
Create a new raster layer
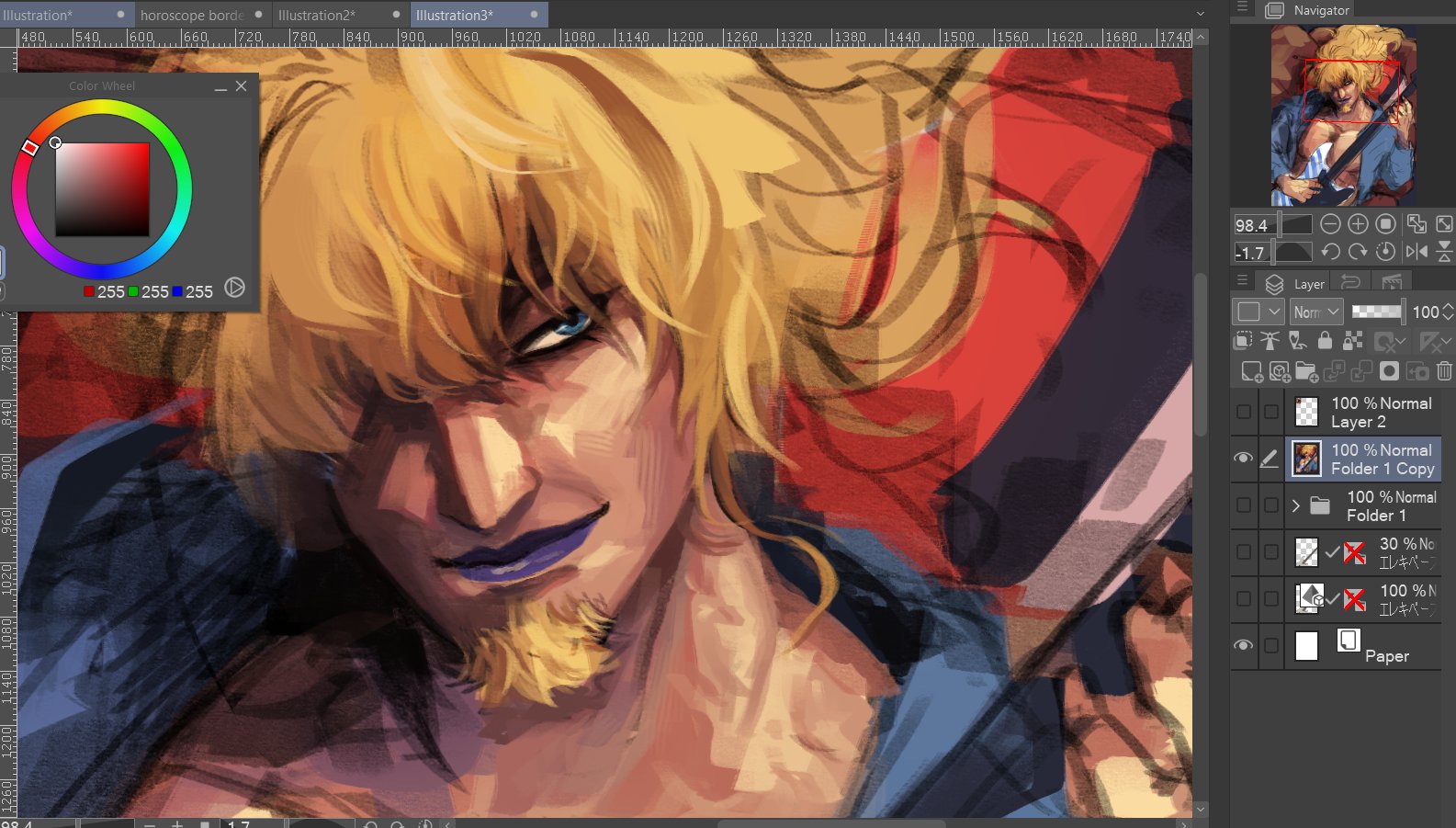[1251, 371]
